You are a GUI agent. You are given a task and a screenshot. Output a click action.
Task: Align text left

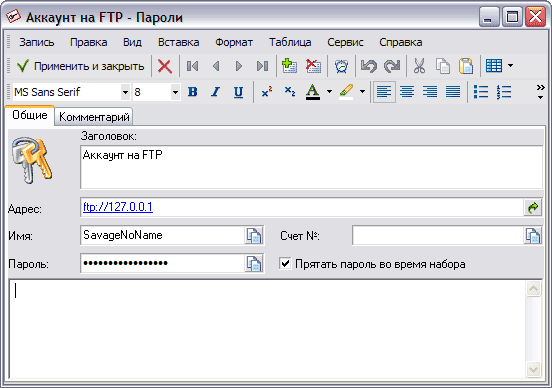[x=384, y=92]
